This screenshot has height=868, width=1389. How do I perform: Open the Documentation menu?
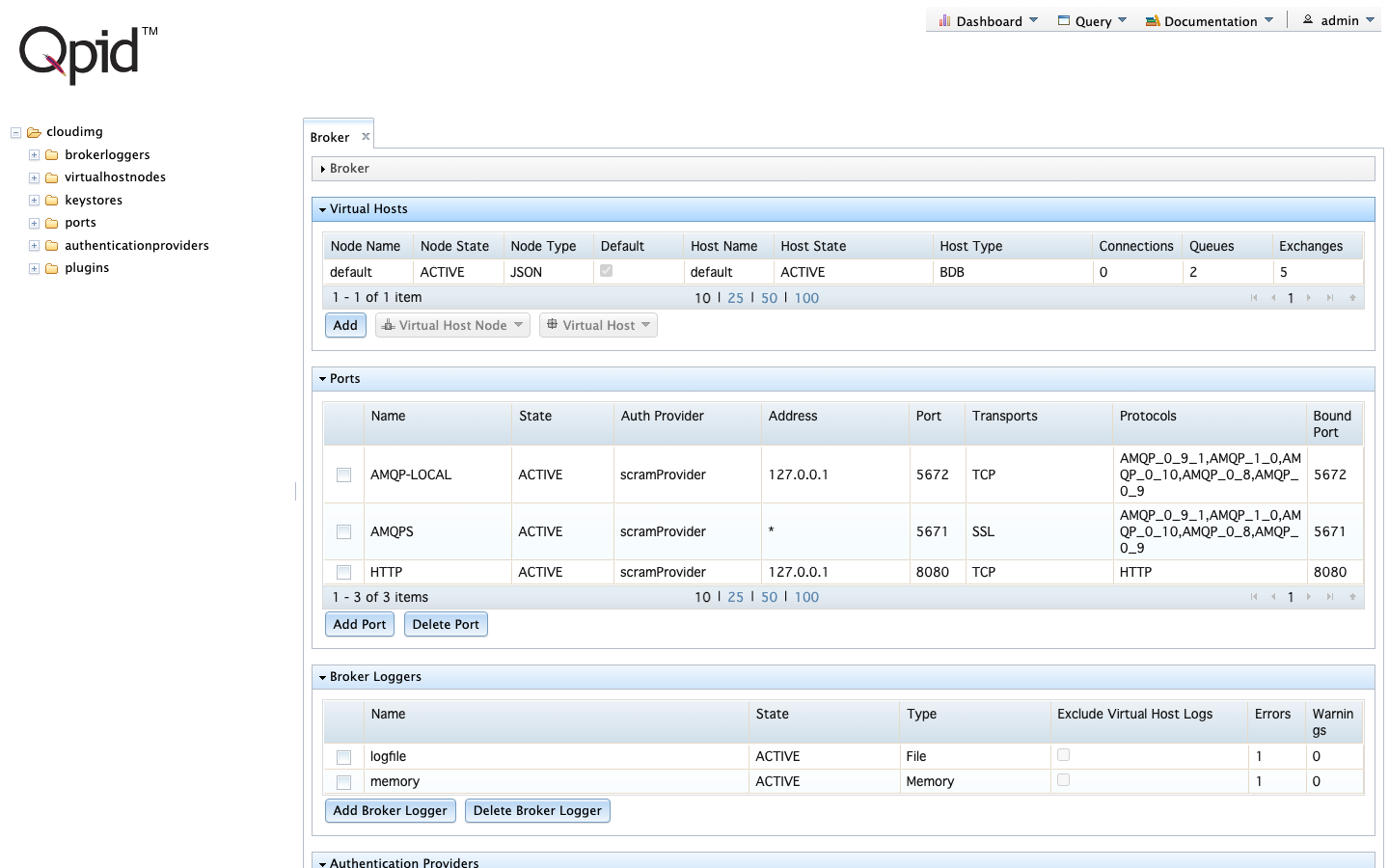pyautogui.click(x=1210, y=20)
